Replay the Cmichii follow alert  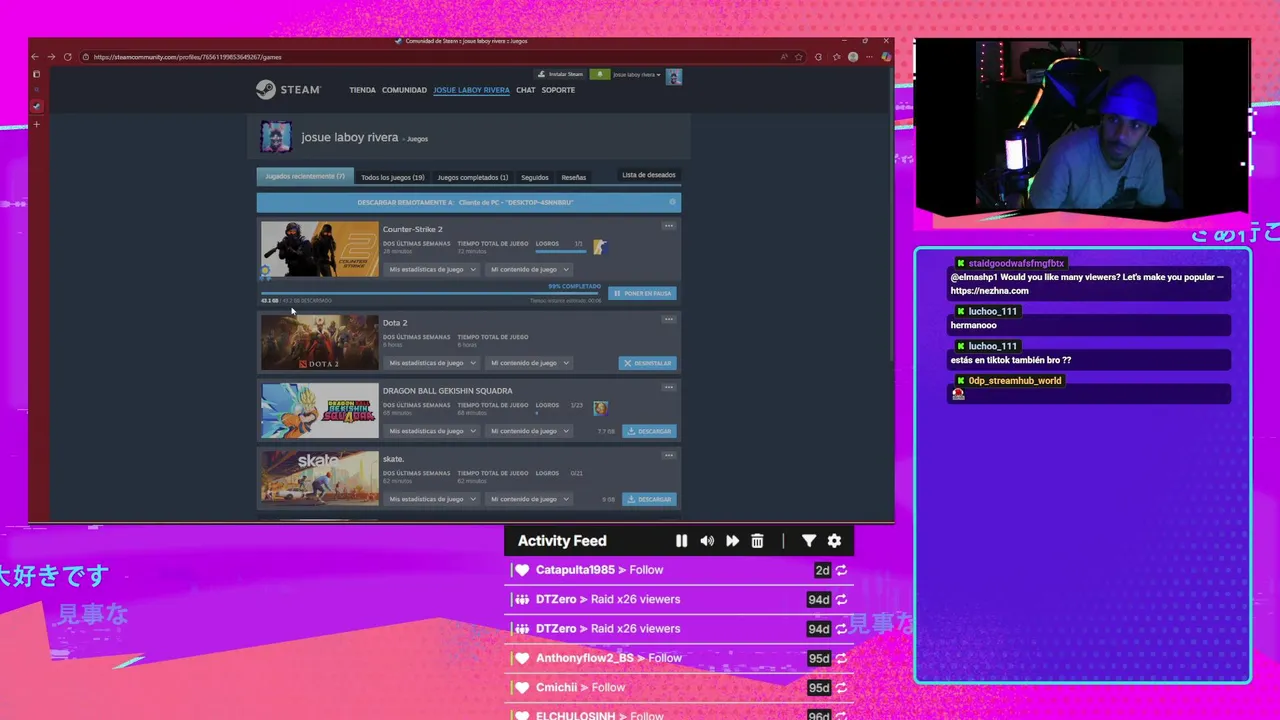pos(841,688)
